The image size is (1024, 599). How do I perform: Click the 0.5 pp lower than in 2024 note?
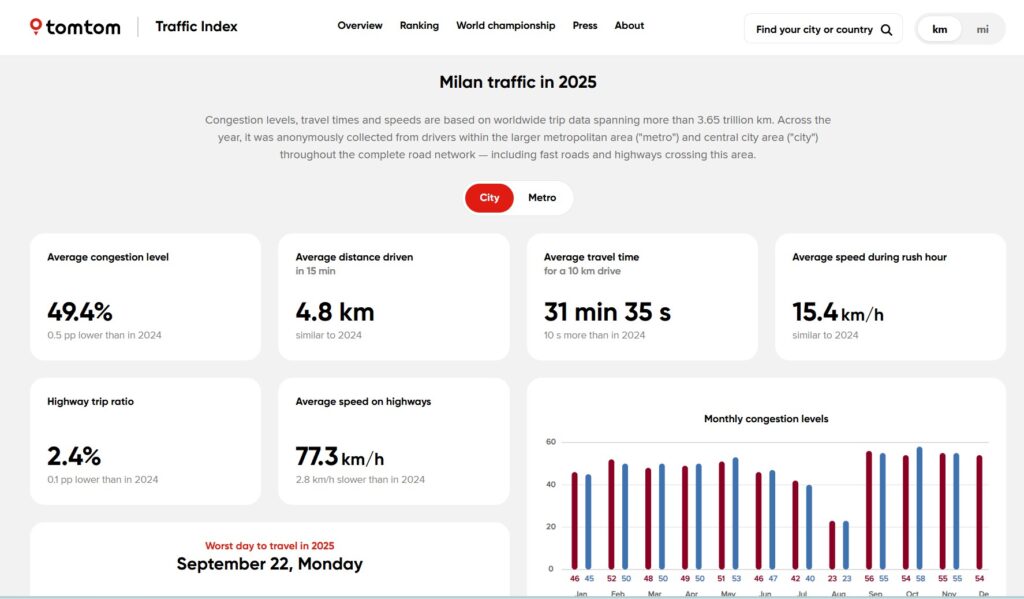point(104,335)
